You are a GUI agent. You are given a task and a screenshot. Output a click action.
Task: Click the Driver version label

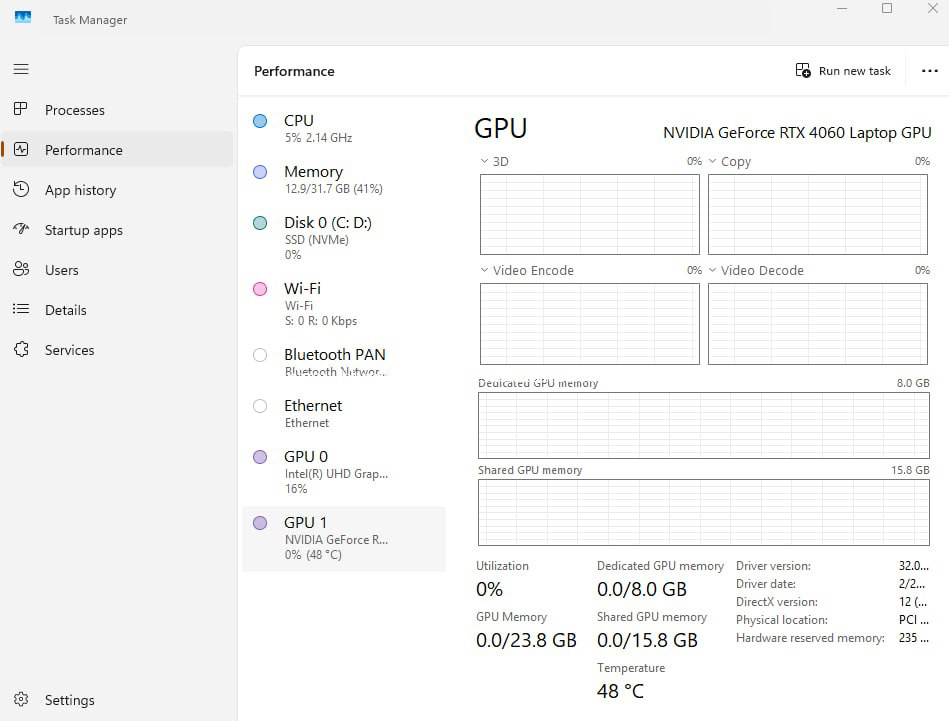click(x=773, y=566)
